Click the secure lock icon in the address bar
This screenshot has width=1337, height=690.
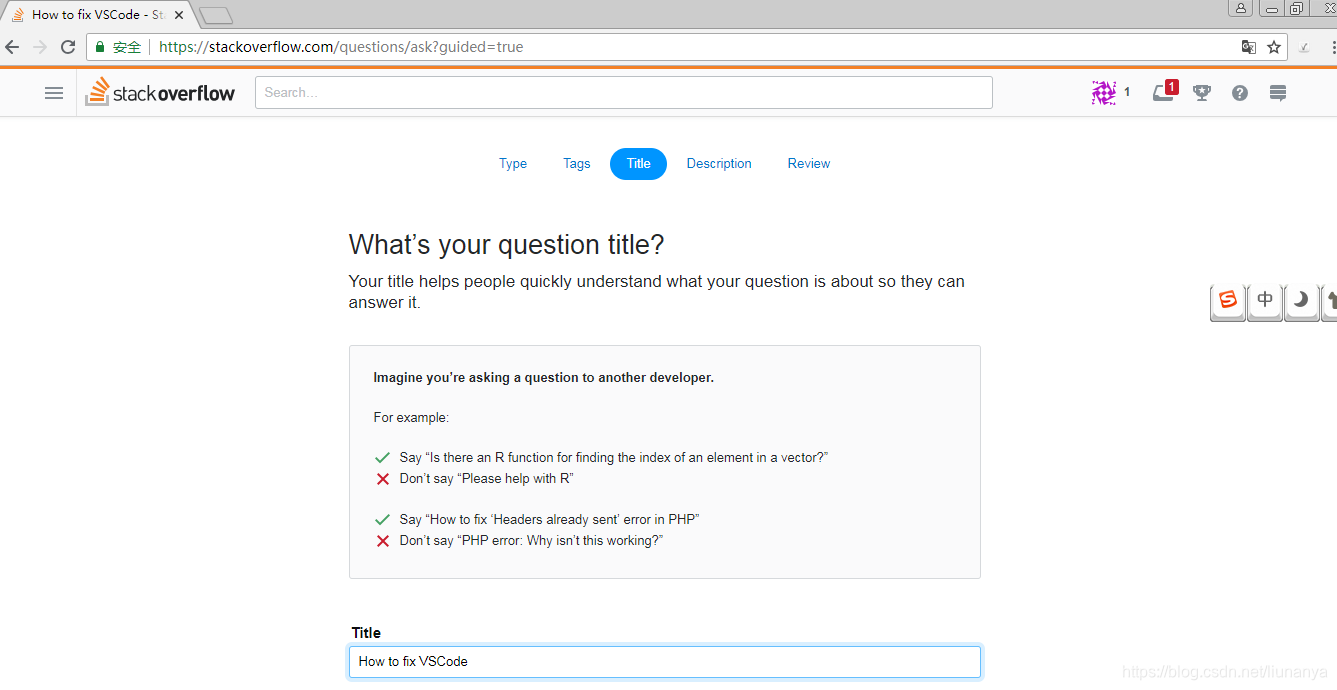(x=99, y=46)
